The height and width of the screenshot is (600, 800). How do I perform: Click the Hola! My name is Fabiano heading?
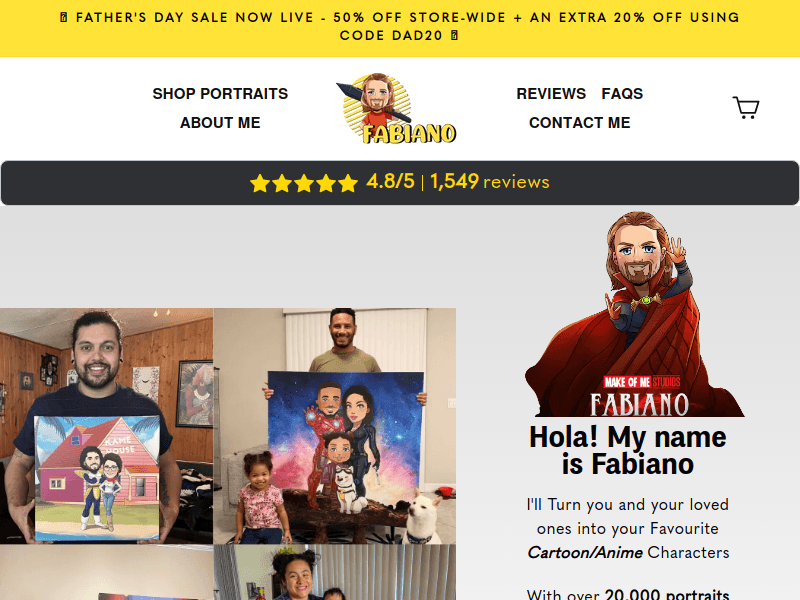click(628, 451)
